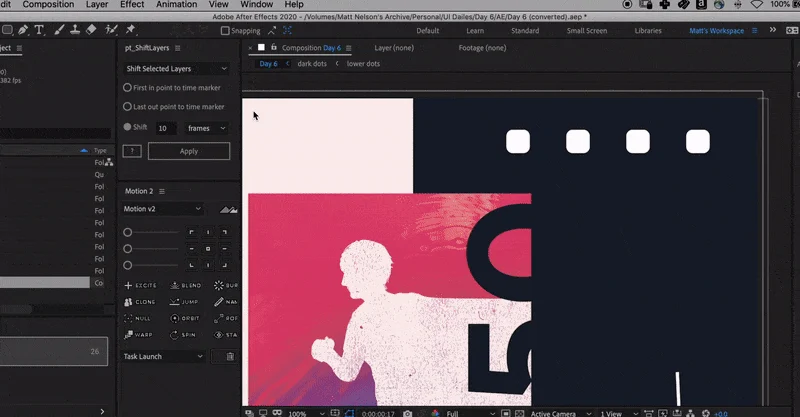Click the Motion 2 trash icon
Viewport: 800px width, 417px height.
(230, 357)
